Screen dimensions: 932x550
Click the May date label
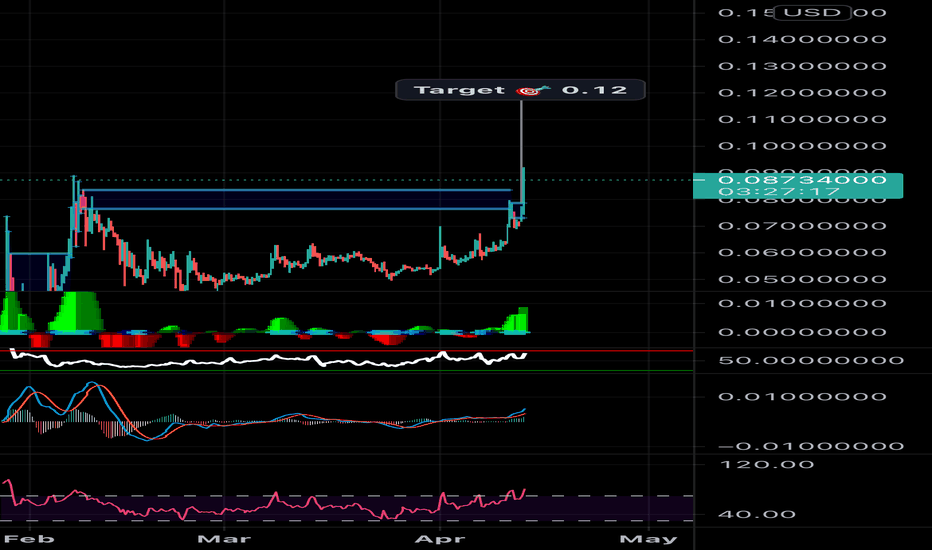[648, 539]
